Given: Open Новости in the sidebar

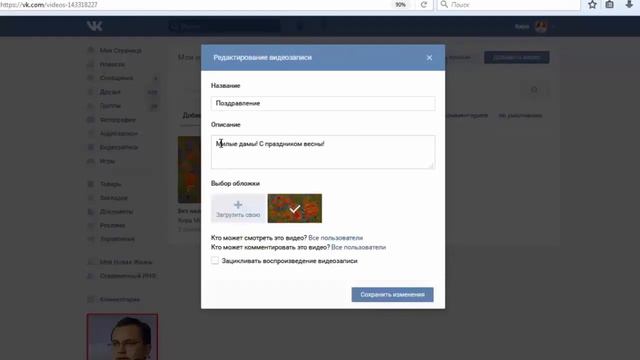Looking at the screenshot, I should pos(112,64).
